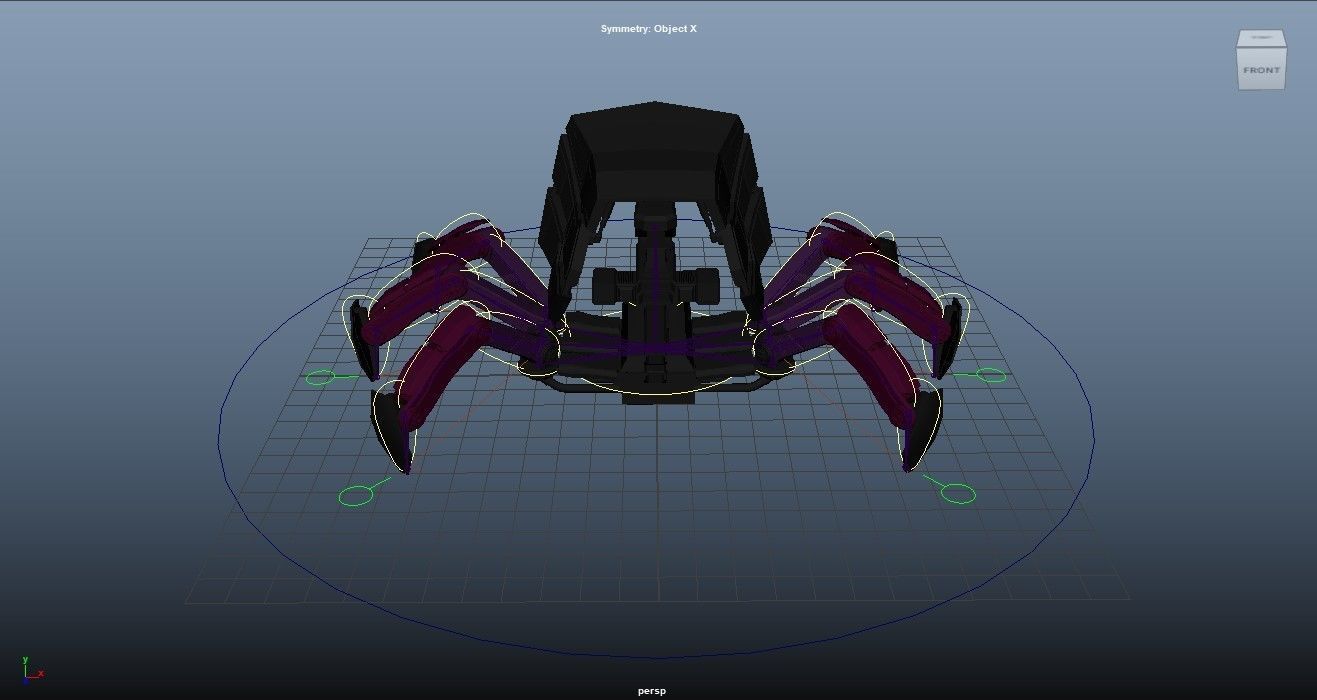Click the XYZ axis gizmo in the corner
1317x700 pixels.
click(x=32, y=669)
